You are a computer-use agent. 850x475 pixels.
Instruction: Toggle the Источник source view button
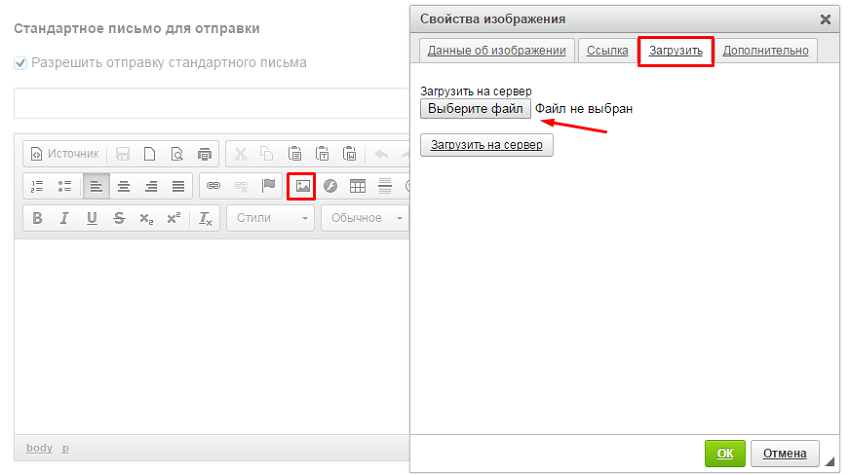[64, 154]
